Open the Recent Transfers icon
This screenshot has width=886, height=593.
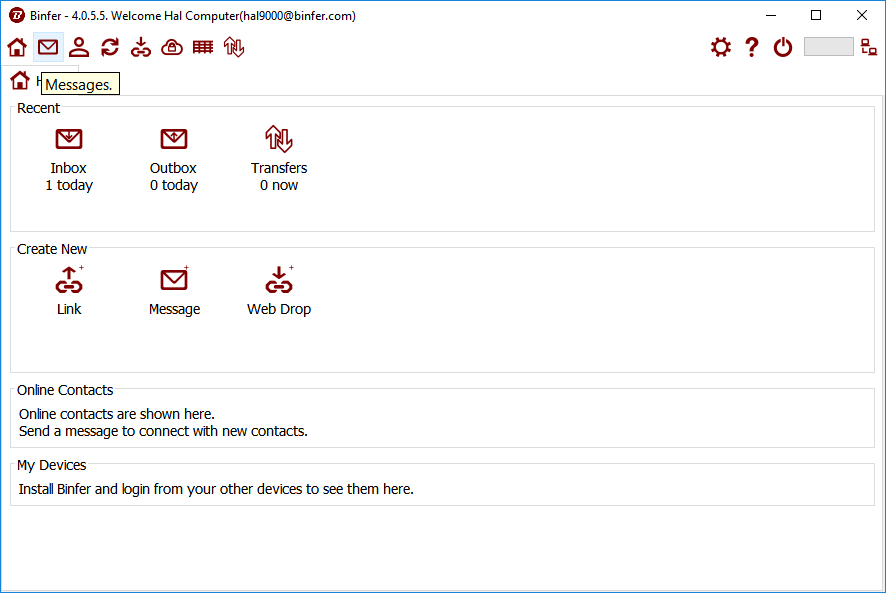(x=279, y=139)
